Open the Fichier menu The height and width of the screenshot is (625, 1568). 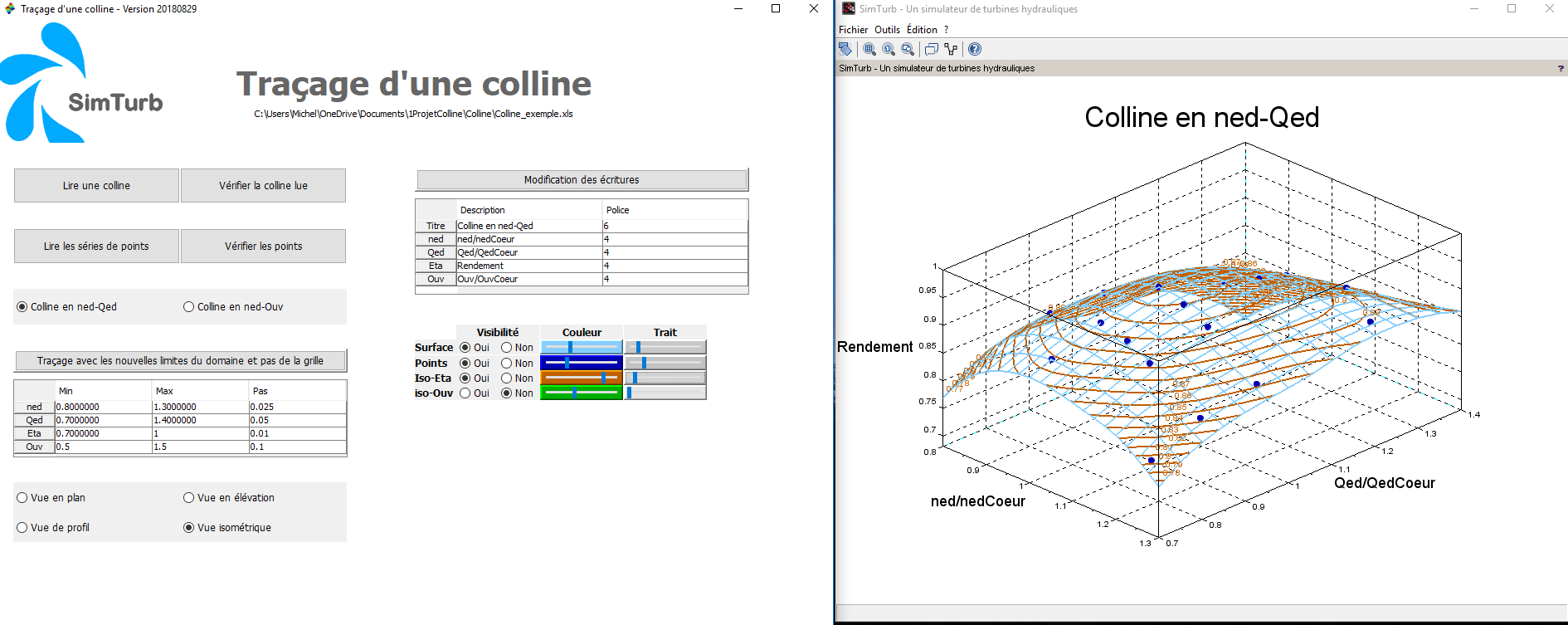(853, 30)
